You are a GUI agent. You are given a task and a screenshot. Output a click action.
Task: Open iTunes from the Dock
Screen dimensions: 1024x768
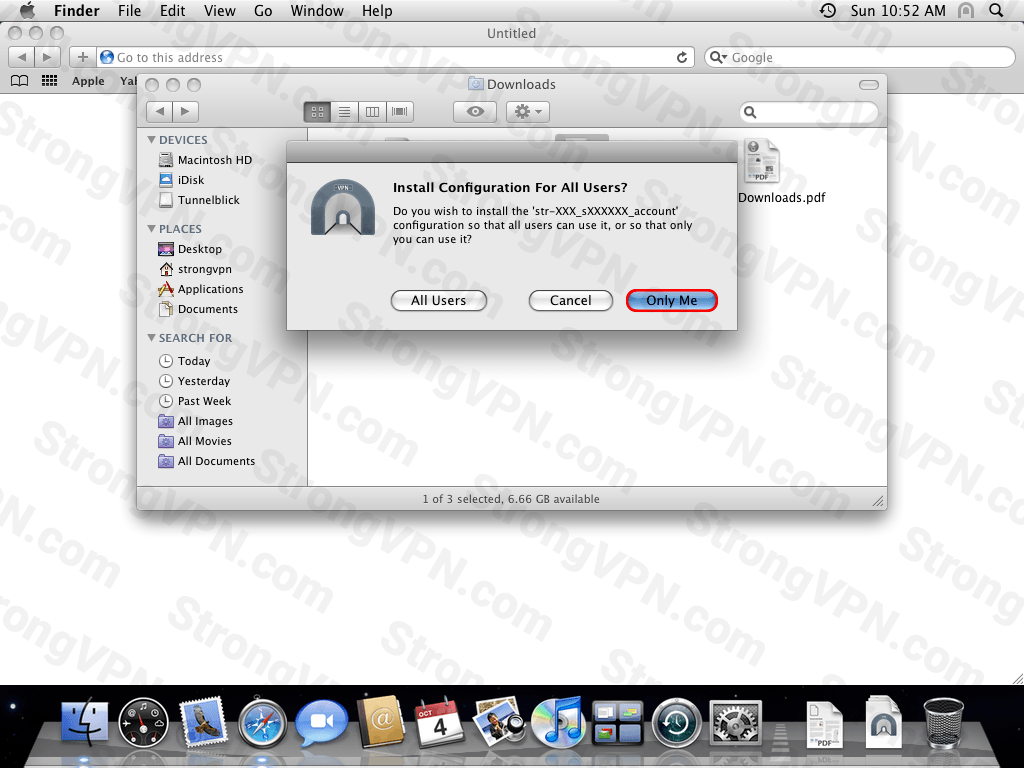coord(557,722)
